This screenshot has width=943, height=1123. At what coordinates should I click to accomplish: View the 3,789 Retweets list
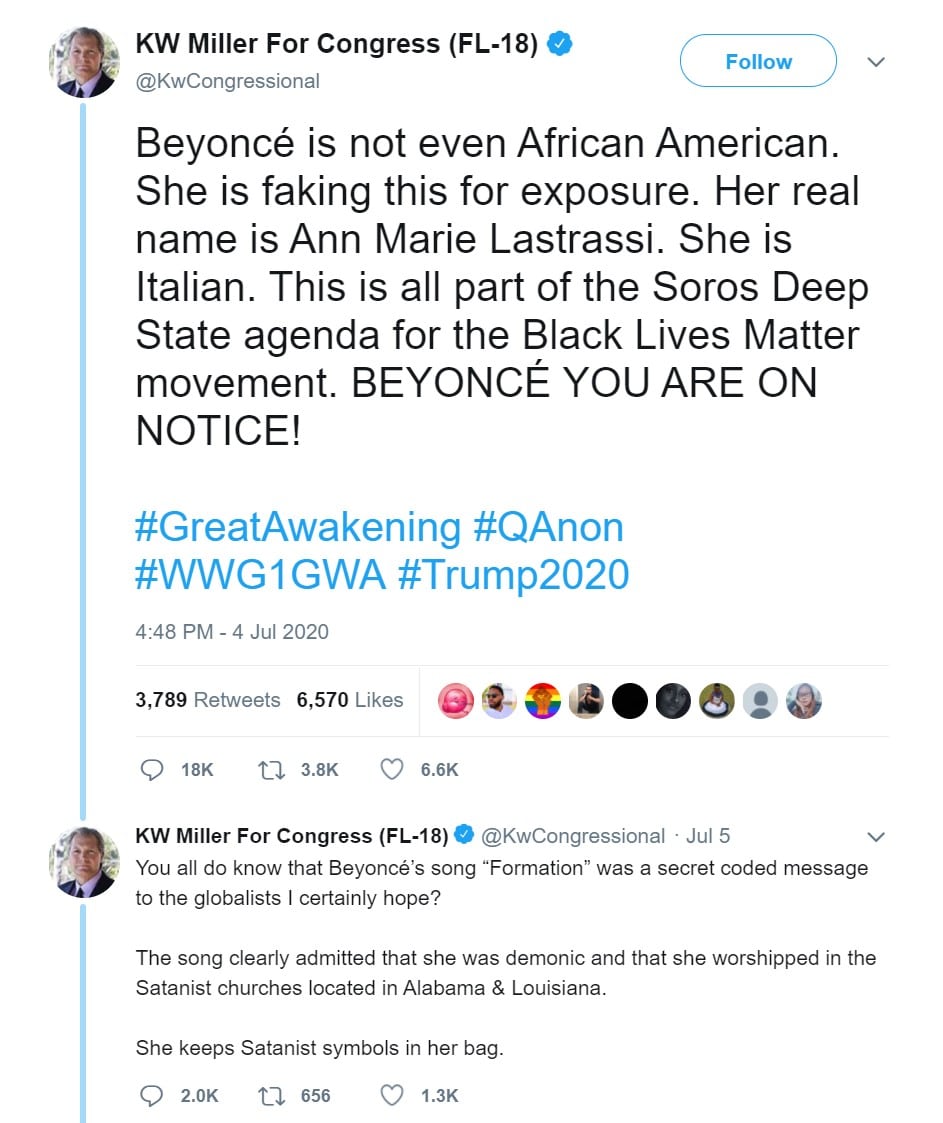point(208,700)
